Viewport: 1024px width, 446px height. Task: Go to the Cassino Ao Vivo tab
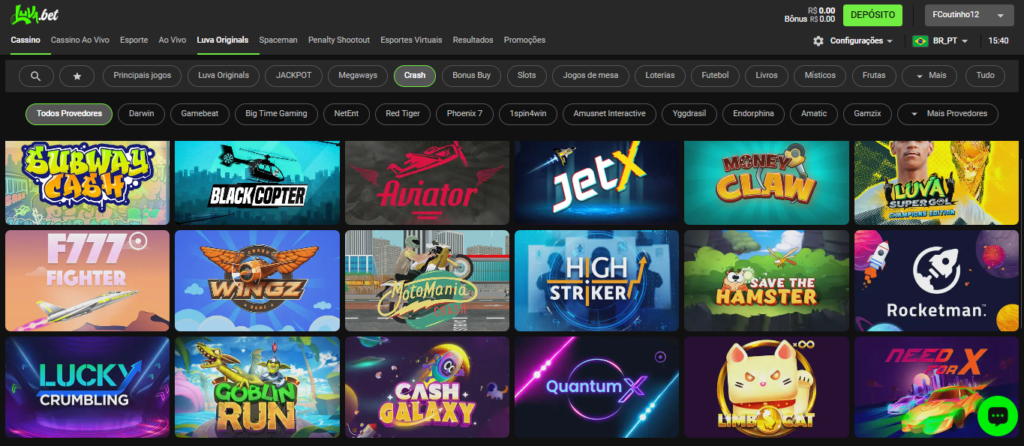(81, 40)
